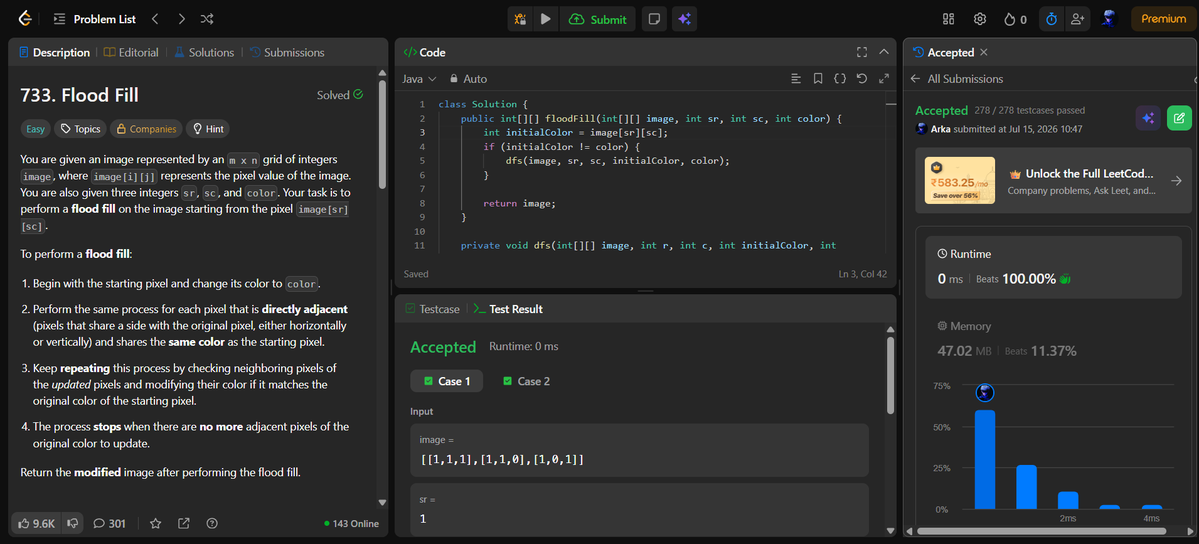Image resolution: width=1199 pixels, height=544 pixels.
Task: Switch to the Testcase tab
Action: click(431, 309)
